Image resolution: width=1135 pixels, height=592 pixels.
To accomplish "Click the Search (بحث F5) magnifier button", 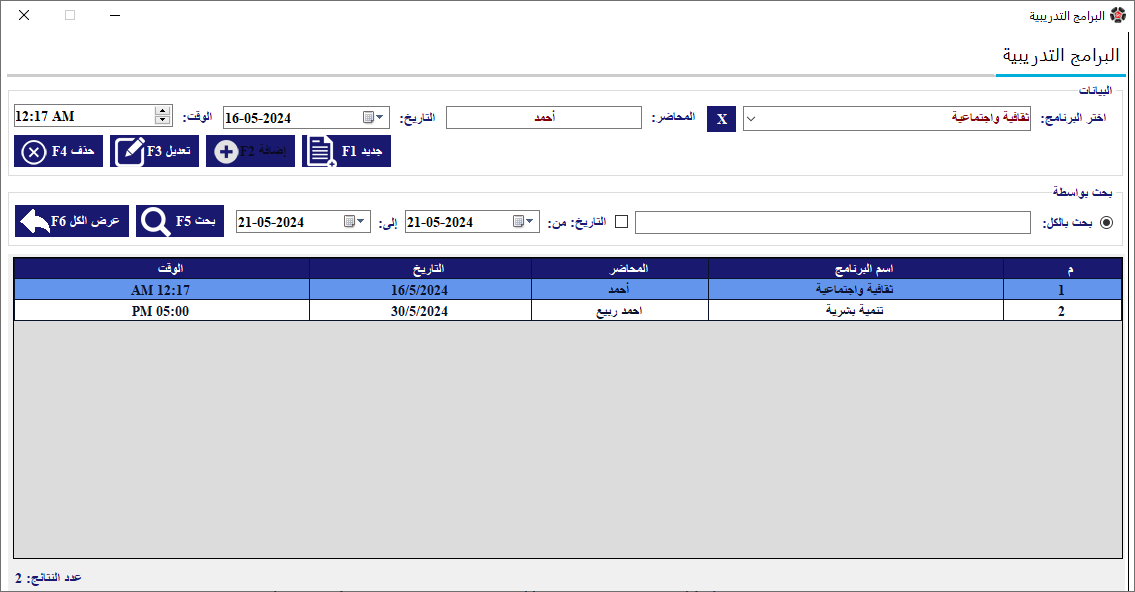I will pos(180,221).
